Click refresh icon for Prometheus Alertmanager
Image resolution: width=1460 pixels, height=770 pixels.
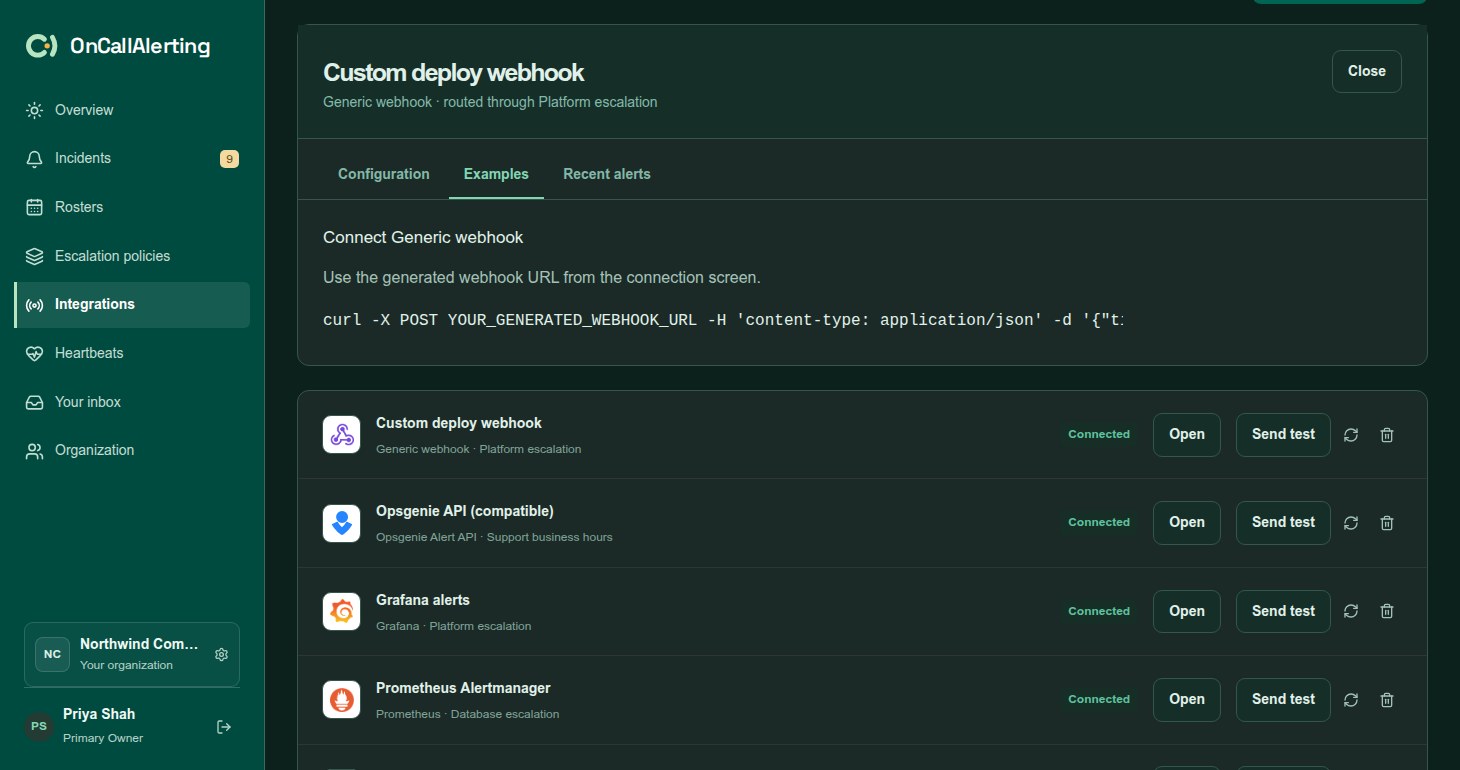1351,700
